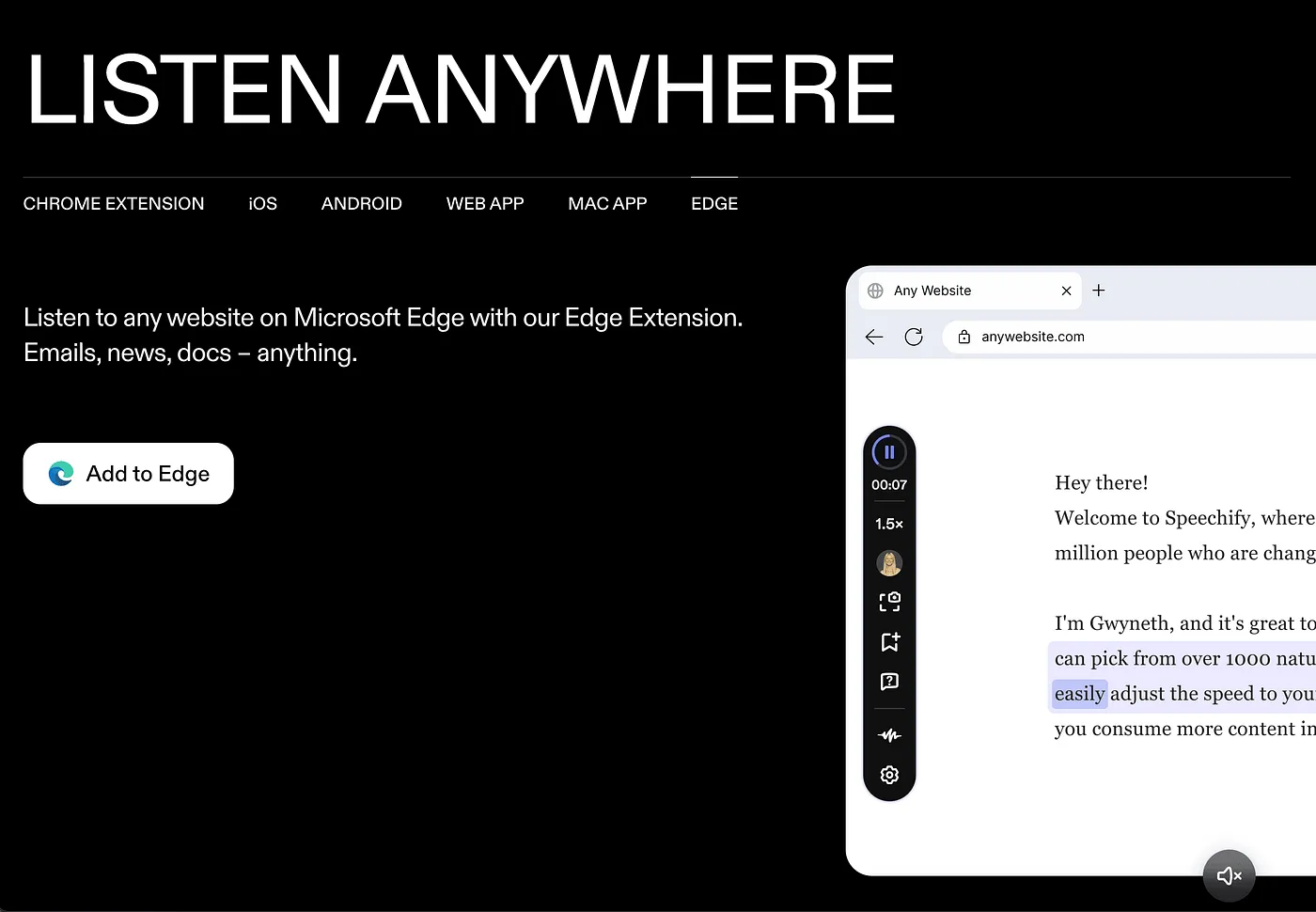Click the 'Listen to any website' description
This screenshot has height=912, width=1316.
coord(384,335)
